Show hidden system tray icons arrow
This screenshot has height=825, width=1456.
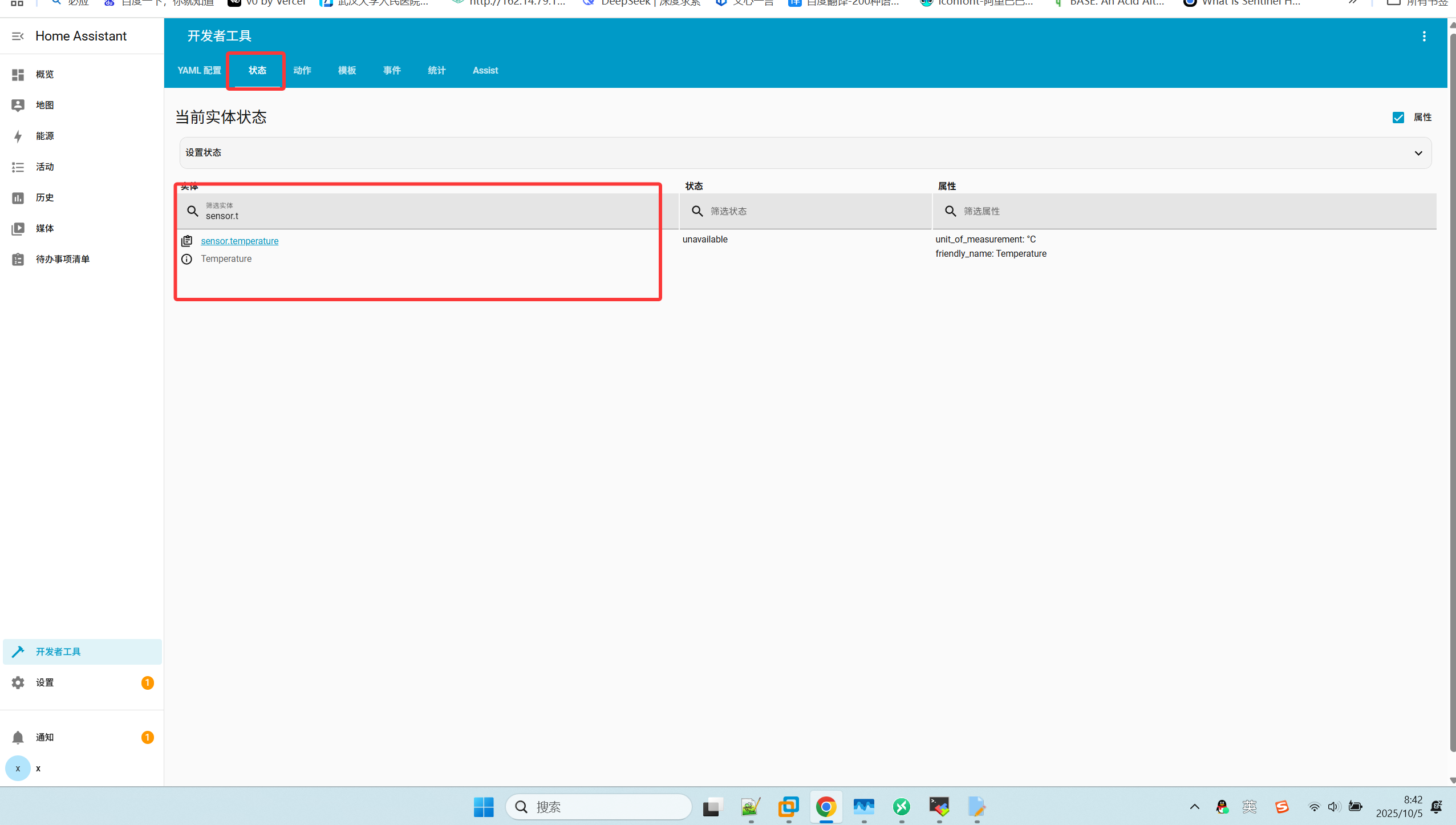tap(1194, 807)
